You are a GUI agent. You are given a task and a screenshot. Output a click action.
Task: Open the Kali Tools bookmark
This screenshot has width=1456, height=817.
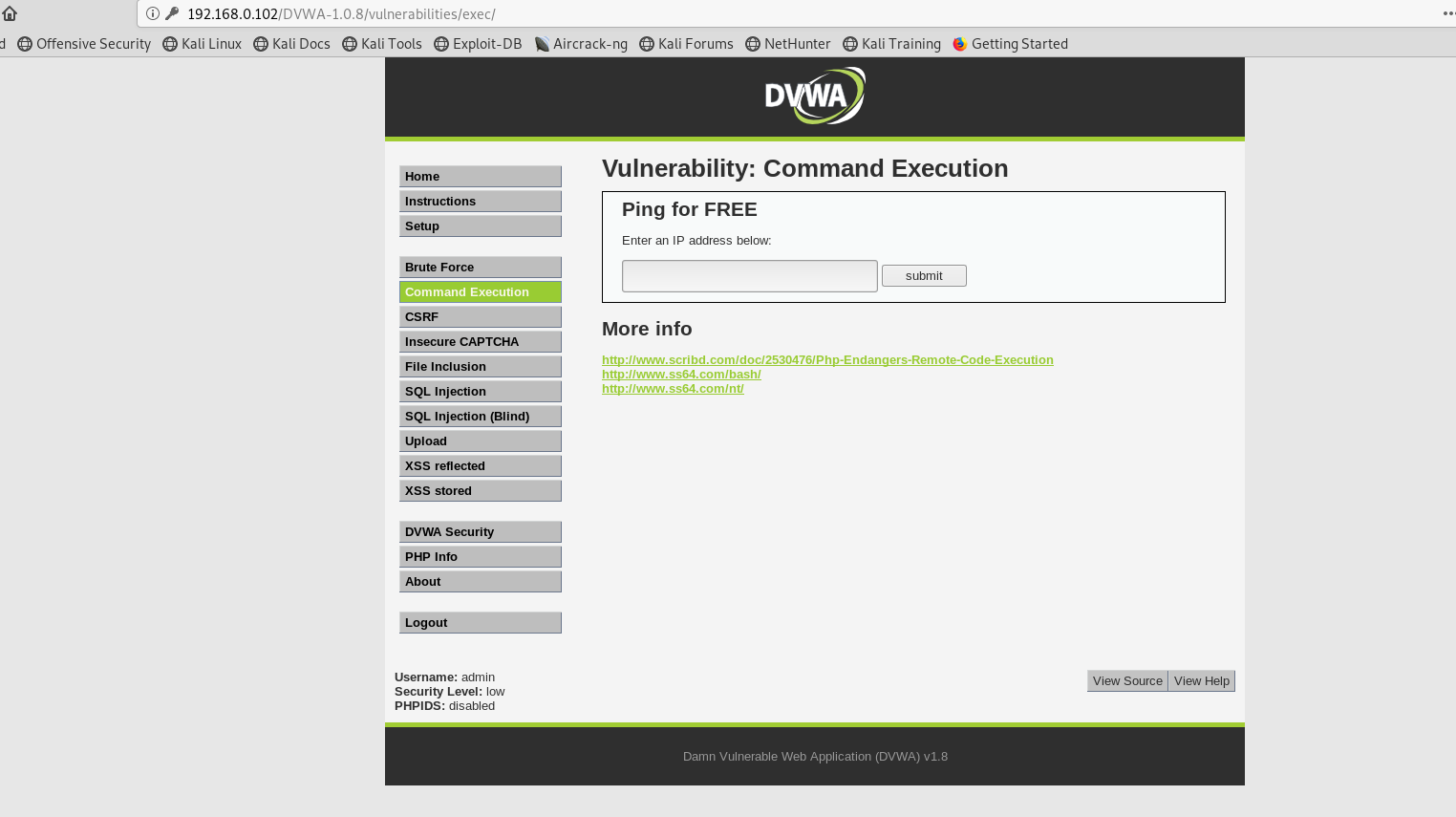tap(382, 44)
